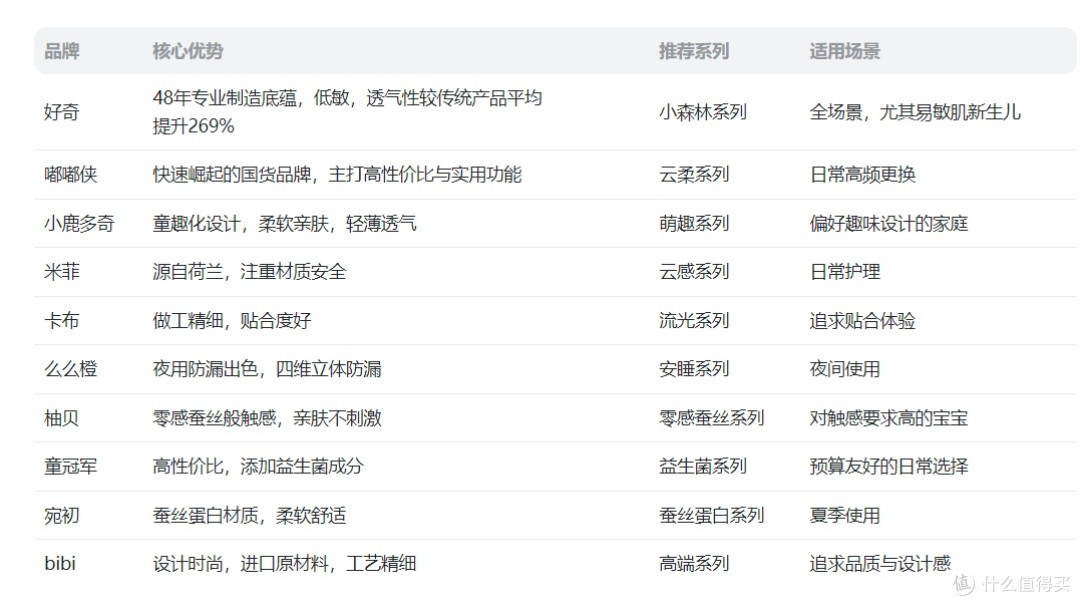The image size is (1080, 606).
Task: Click series cell 云感系列
Action: point(694,271)
